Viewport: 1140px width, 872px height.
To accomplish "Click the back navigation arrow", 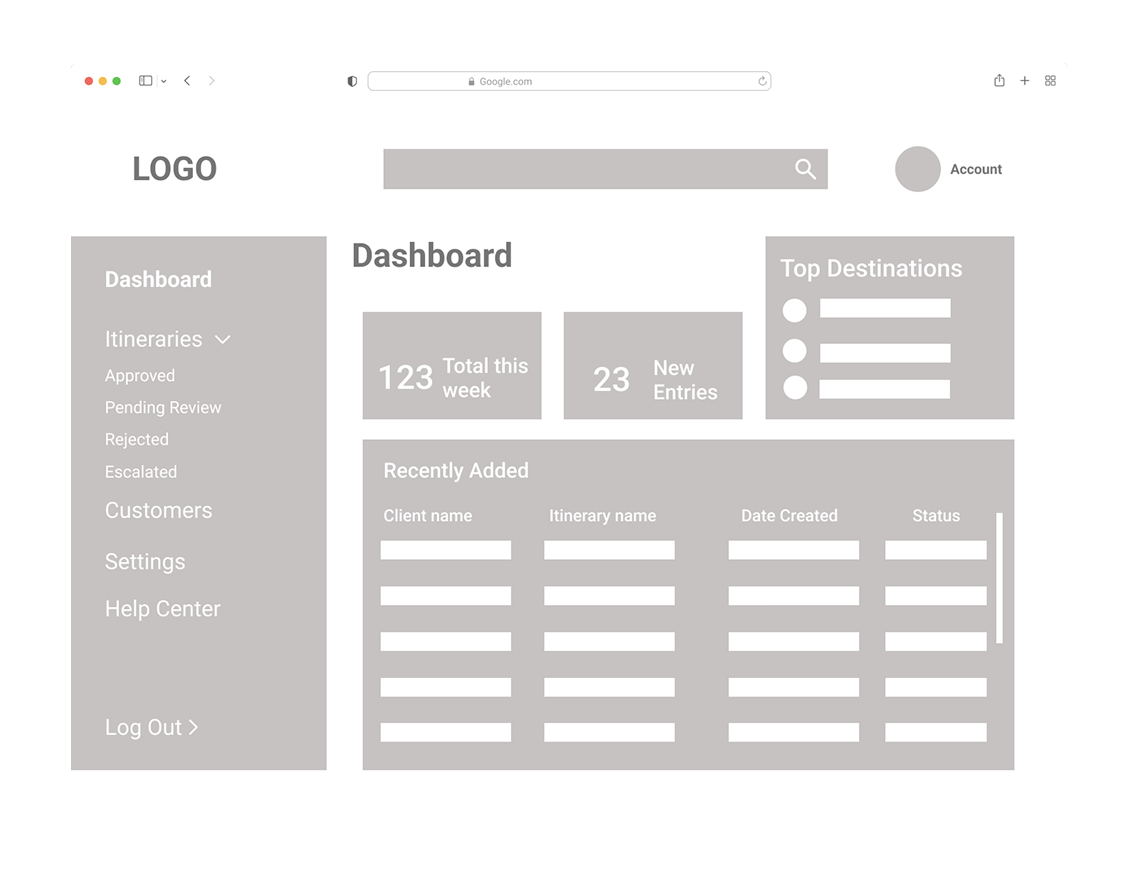I will [x=187, y=80].
